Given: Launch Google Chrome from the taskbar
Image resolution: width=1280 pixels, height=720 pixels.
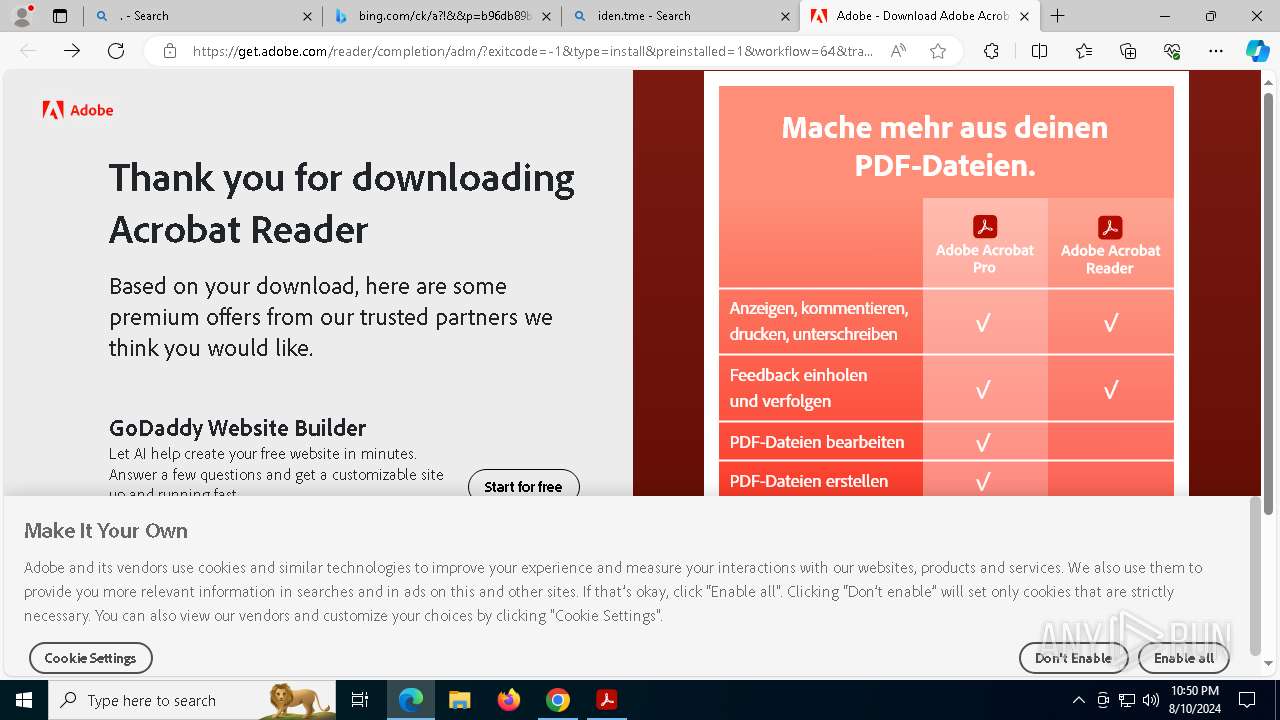Looking at the screenshot, I should point(558,700).
